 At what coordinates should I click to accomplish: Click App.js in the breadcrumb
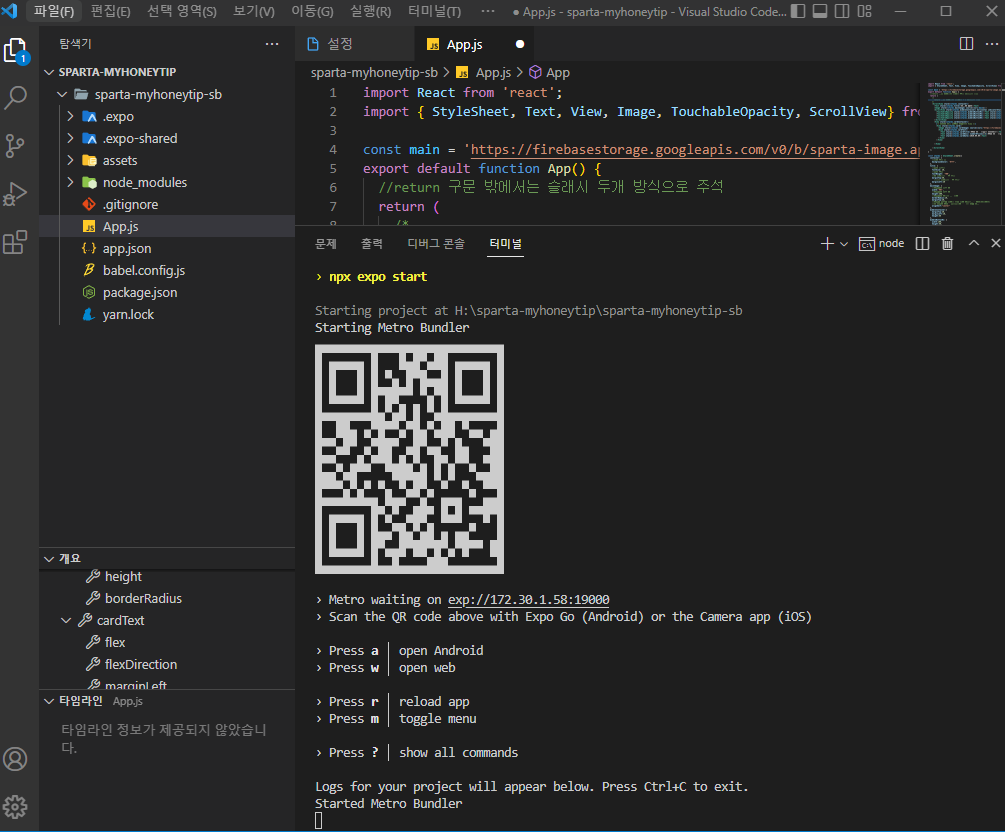tap(485, 72)
